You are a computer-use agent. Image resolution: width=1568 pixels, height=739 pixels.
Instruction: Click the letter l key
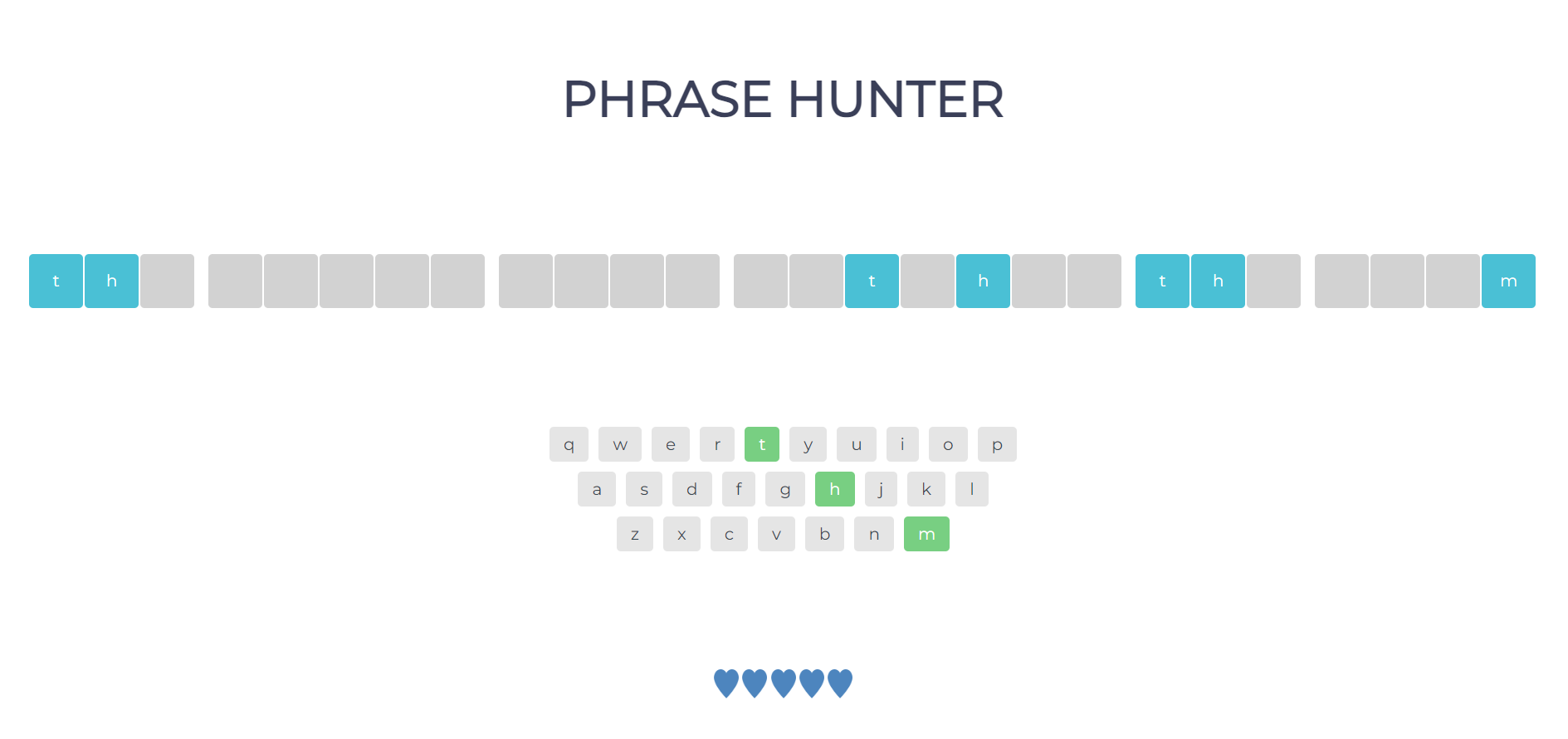[972, 489]
